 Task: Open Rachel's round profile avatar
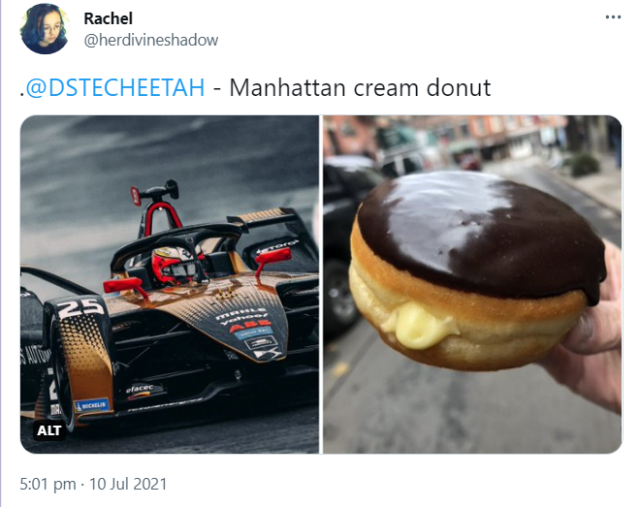[45, 29]
